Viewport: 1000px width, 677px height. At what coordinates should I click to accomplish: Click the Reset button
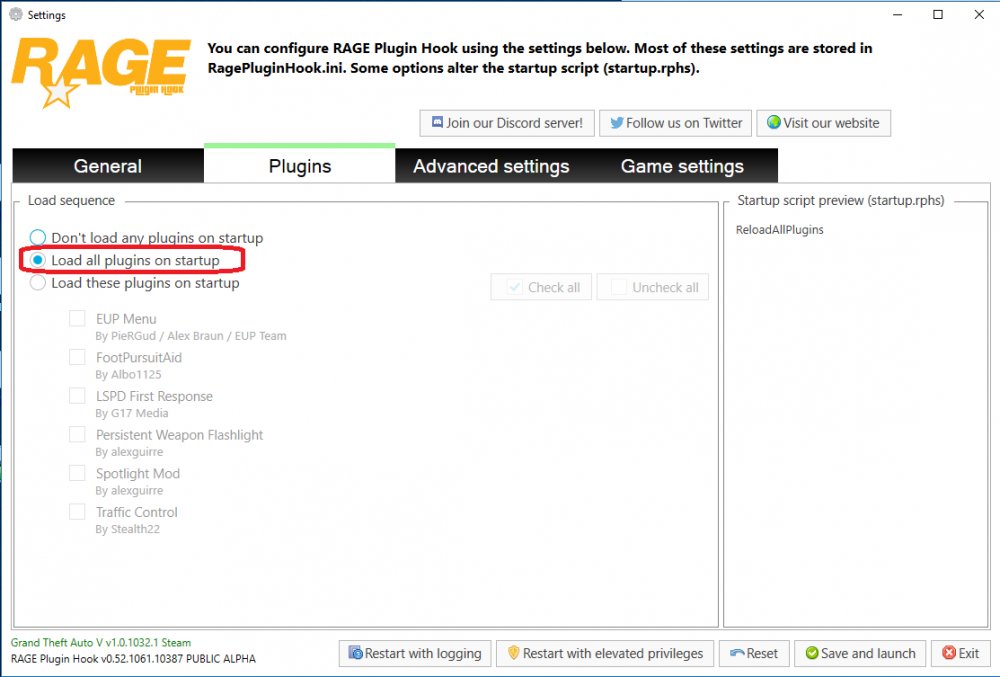tap(754, 653)
